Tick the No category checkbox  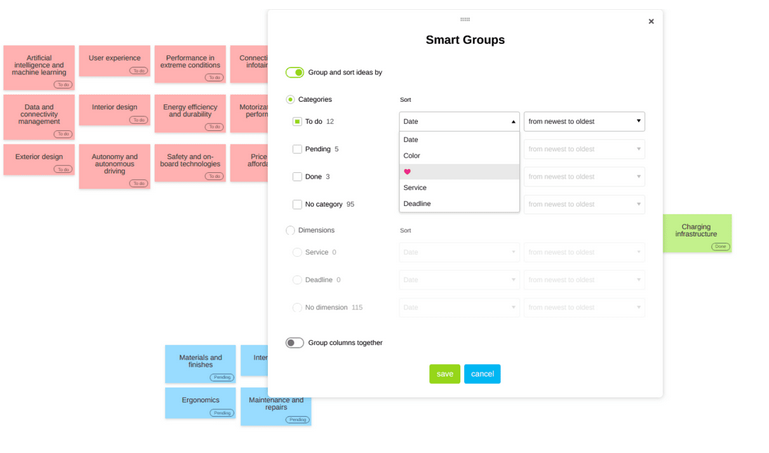297,204
